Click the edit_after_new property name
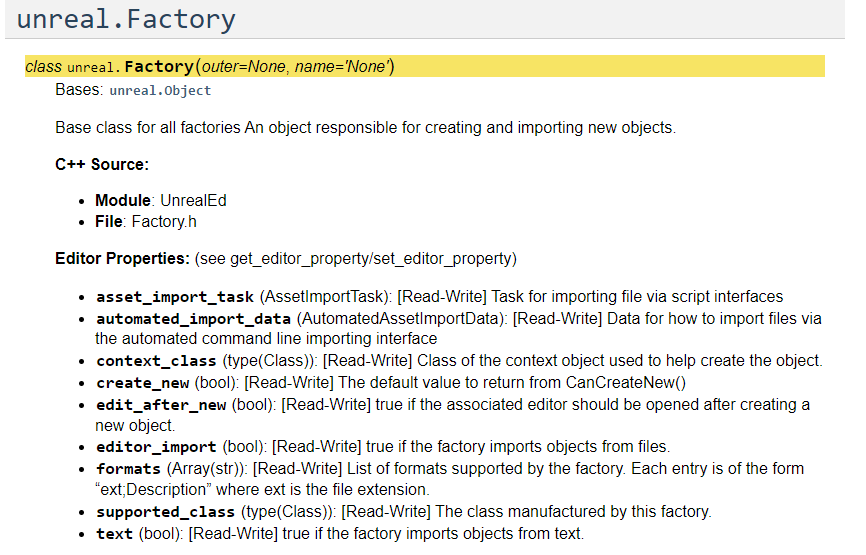866x555 pixels. pos(162,404)
